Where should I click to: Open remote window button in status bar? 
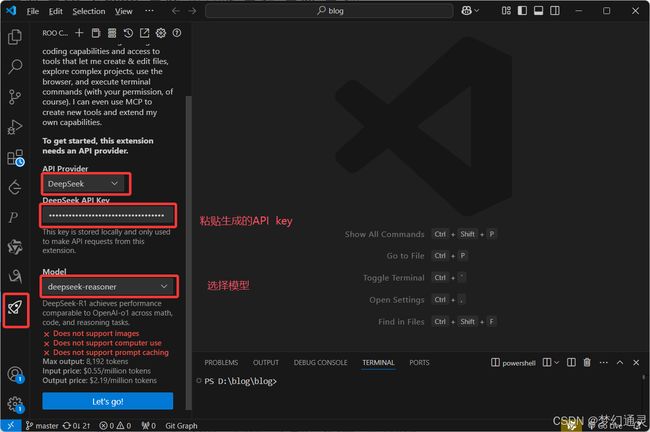[x=11, y=425]
